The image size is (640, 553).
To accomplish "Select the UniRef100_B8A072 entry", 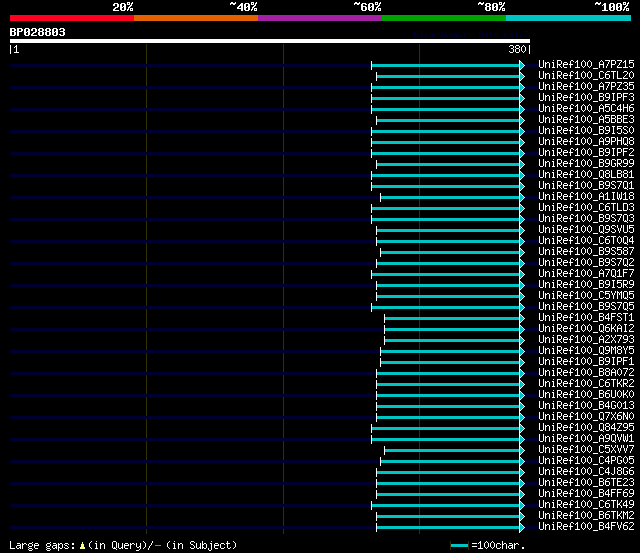I will point(586,373).
